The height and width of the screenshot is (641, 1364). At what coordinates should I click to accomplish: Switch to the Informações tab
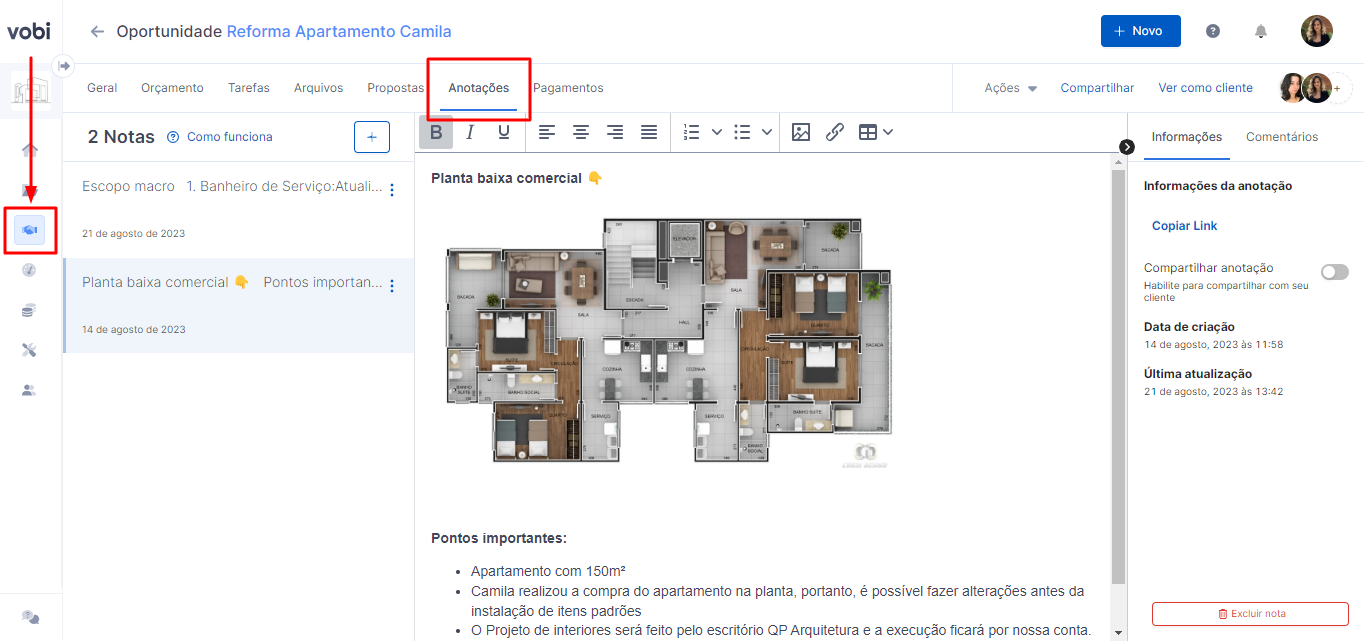[x=1186, y=137]
